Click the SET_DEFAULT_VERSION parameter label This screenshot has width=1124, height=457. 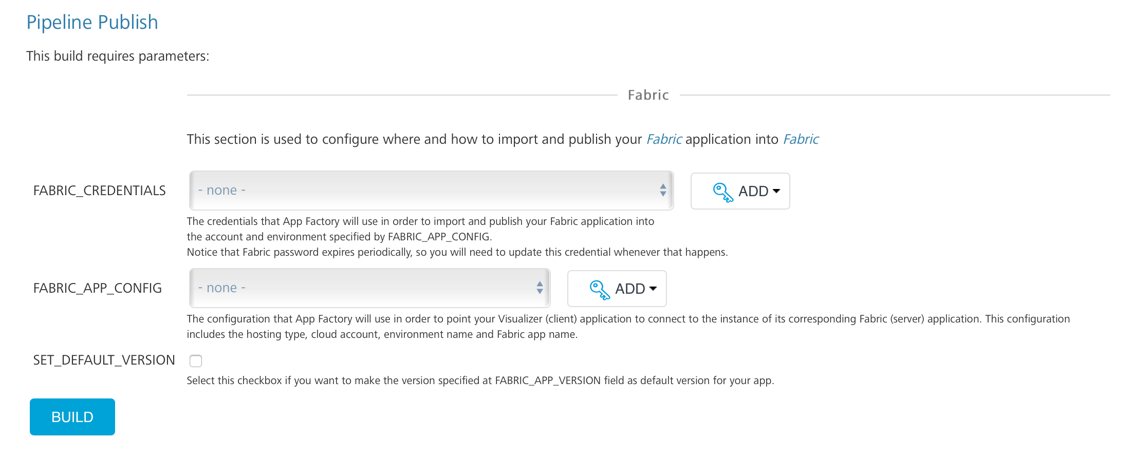[x=104, y=360]
